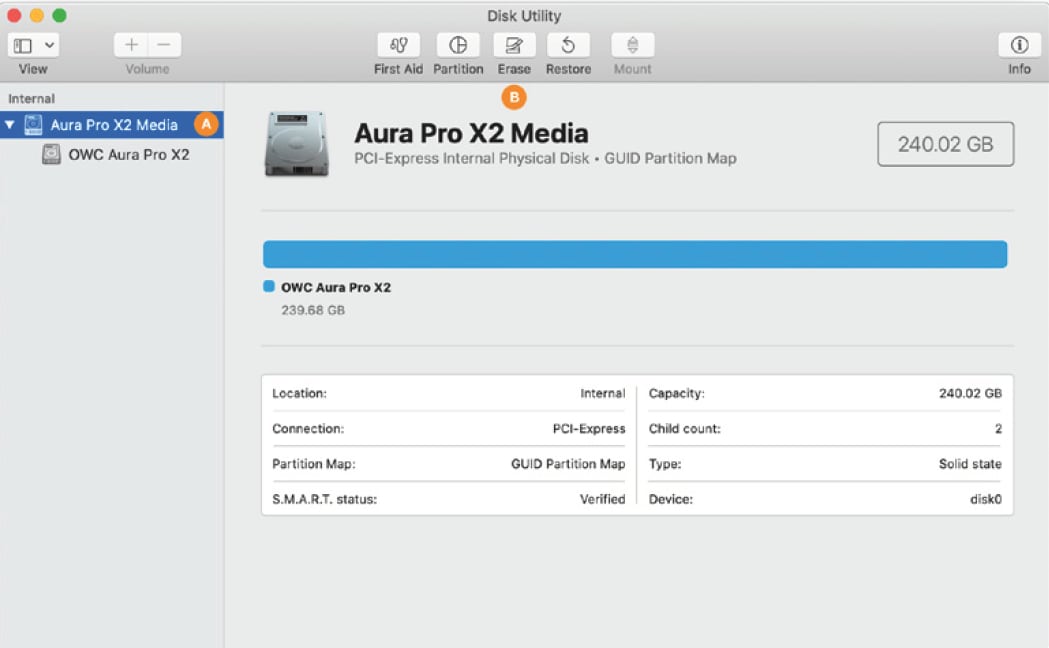Open the View sidebar dropdown
Image resolution: width=1049 pixels, height=648 pixels.
(34, 46)
